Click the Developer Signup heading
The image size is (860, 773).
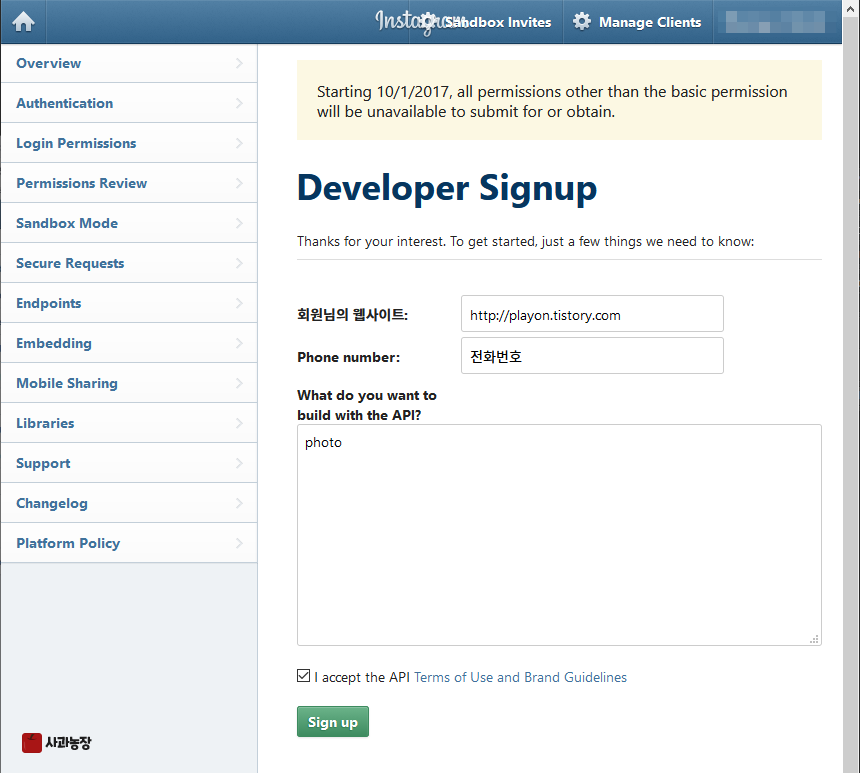pos(447,188)
